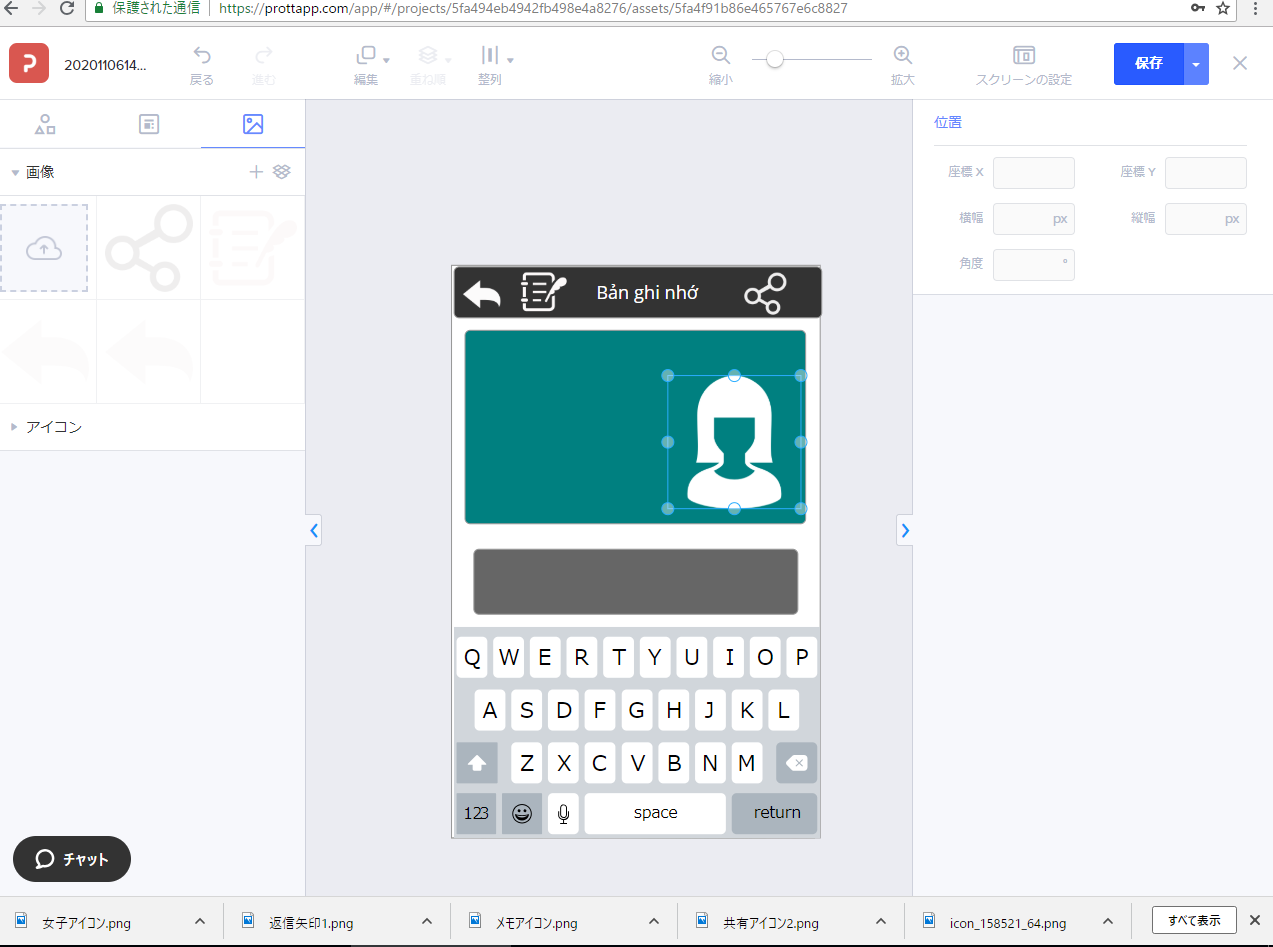Viewport: 1273px width, 947px height.
Task: Click the Q key on keyboard
Action: [473, 658]
